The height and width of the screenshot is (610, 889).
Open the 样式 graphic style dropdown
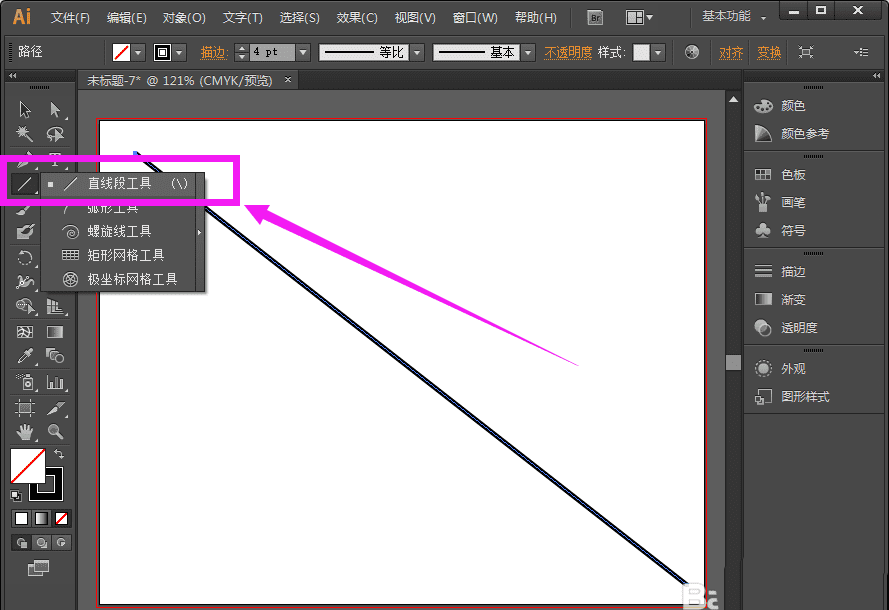pos(658,53)
